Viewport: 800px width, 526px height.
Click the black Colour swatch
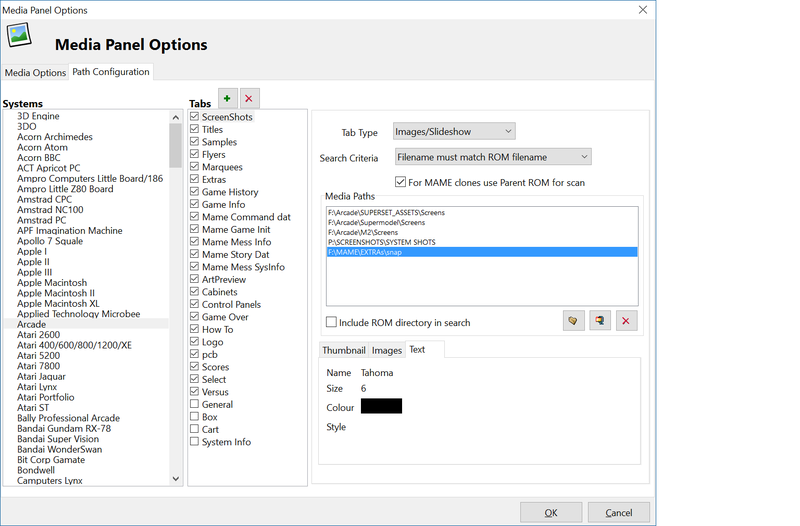pyautogui.click(x=381, y=406)
